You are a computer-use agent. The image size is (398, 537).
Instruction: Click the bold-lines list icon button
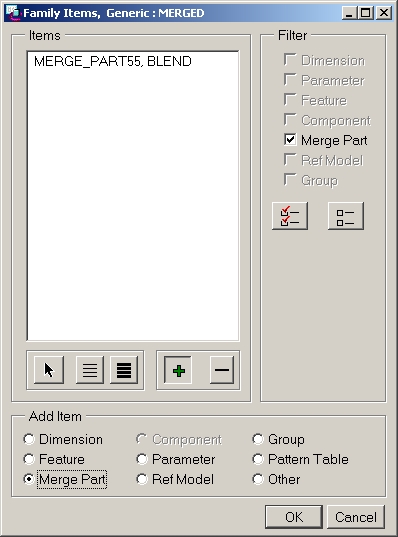pos(124,370)
